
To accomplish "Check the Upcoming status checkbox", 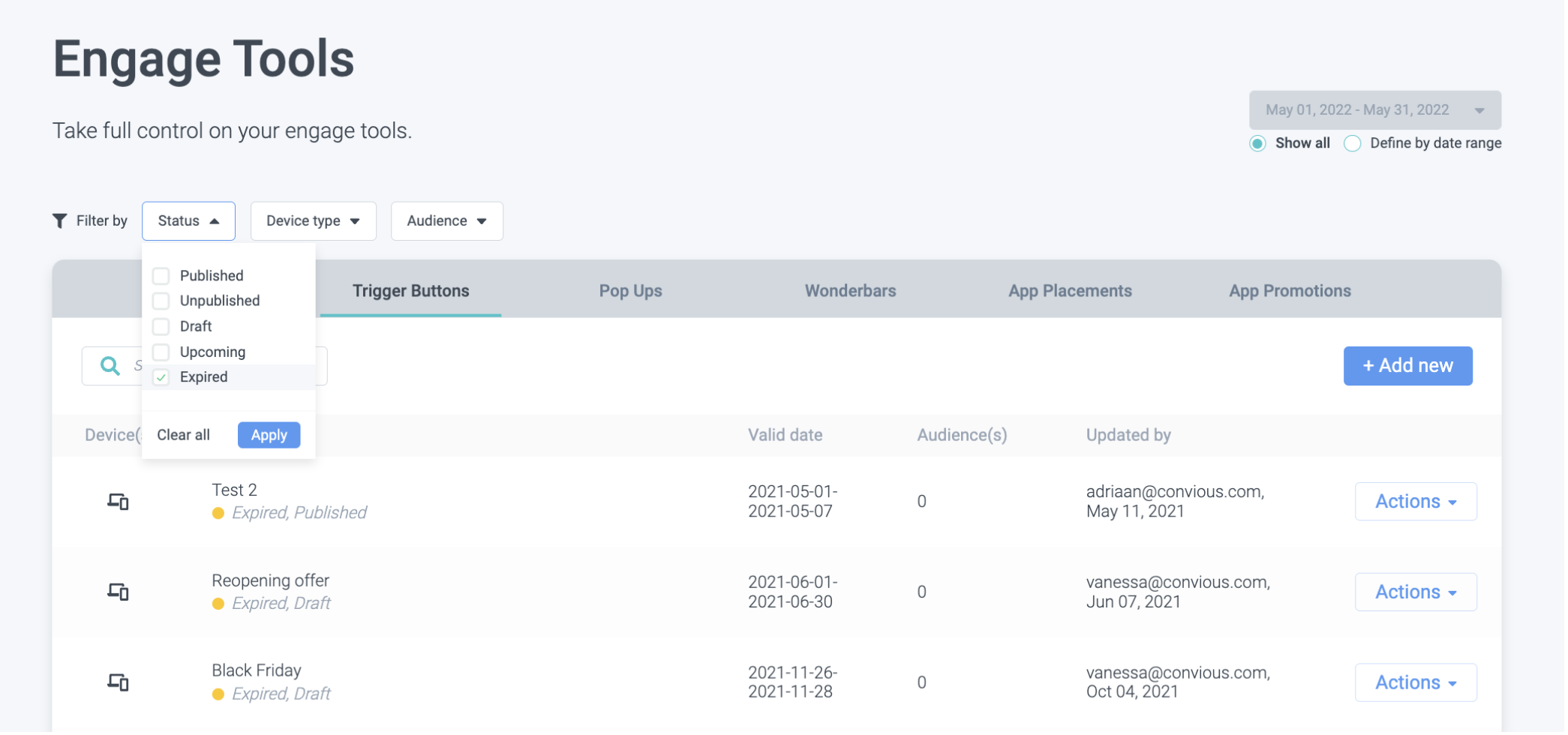I will (x=161, y=352).
